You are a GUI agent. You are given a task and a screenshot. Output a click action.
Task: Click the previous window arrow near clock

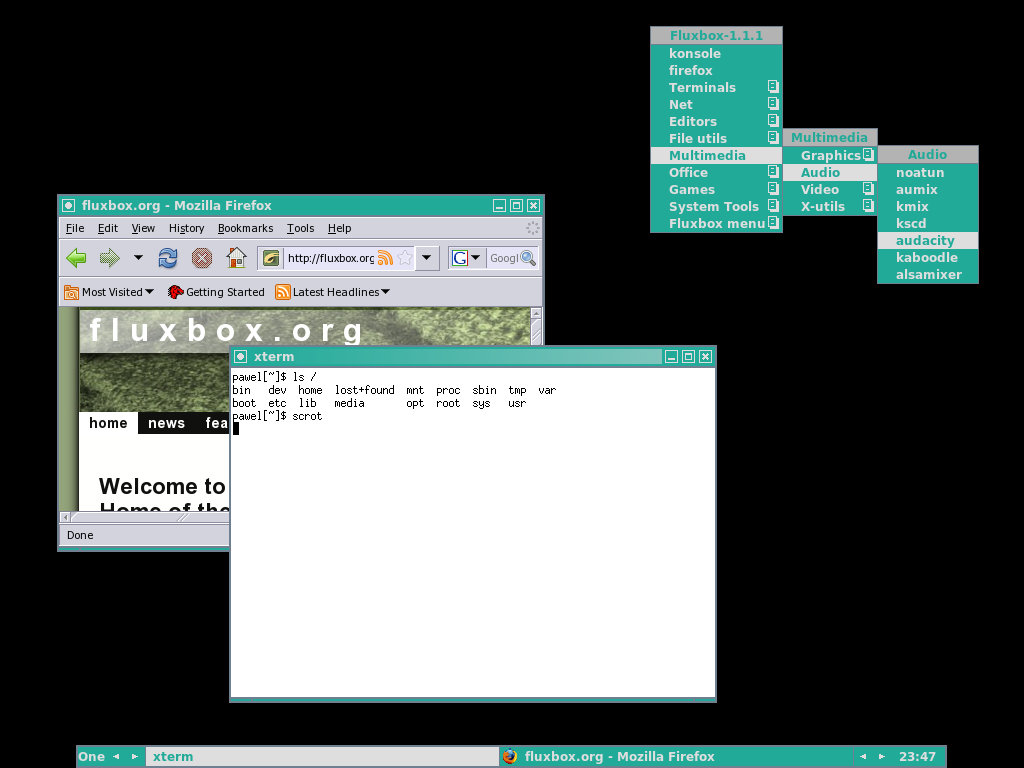coord(863,756)
